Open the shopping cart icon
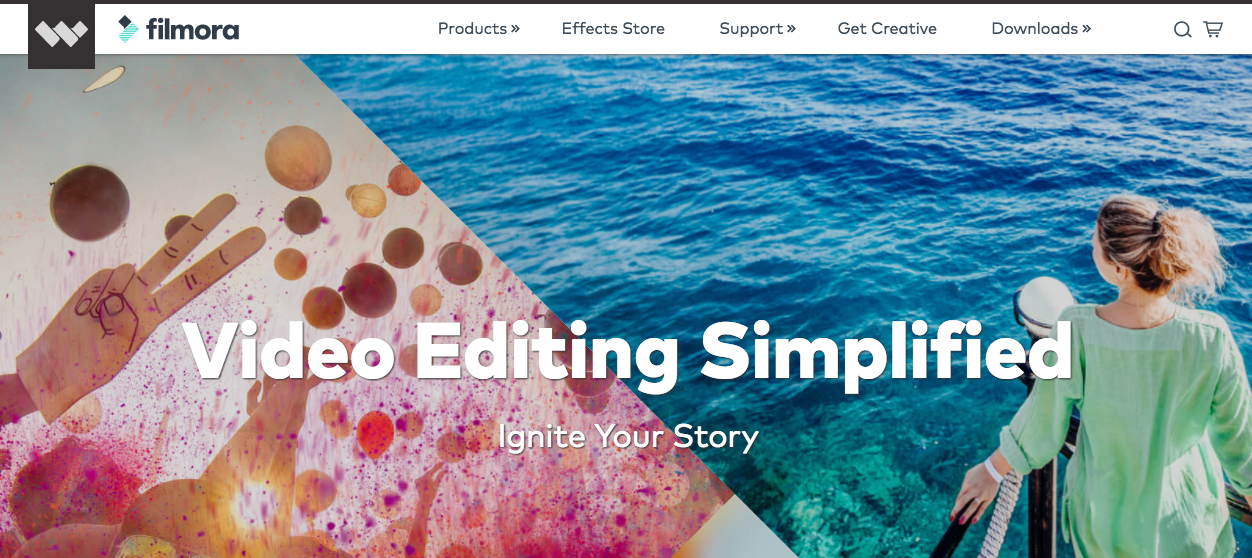 pyautogui.click(x=1213, y=29)
